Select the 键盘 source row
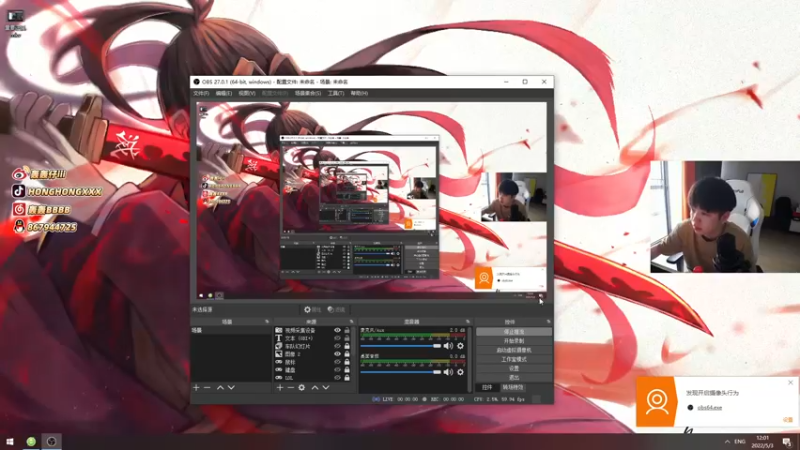800x450 pixels. click(312, 370)
